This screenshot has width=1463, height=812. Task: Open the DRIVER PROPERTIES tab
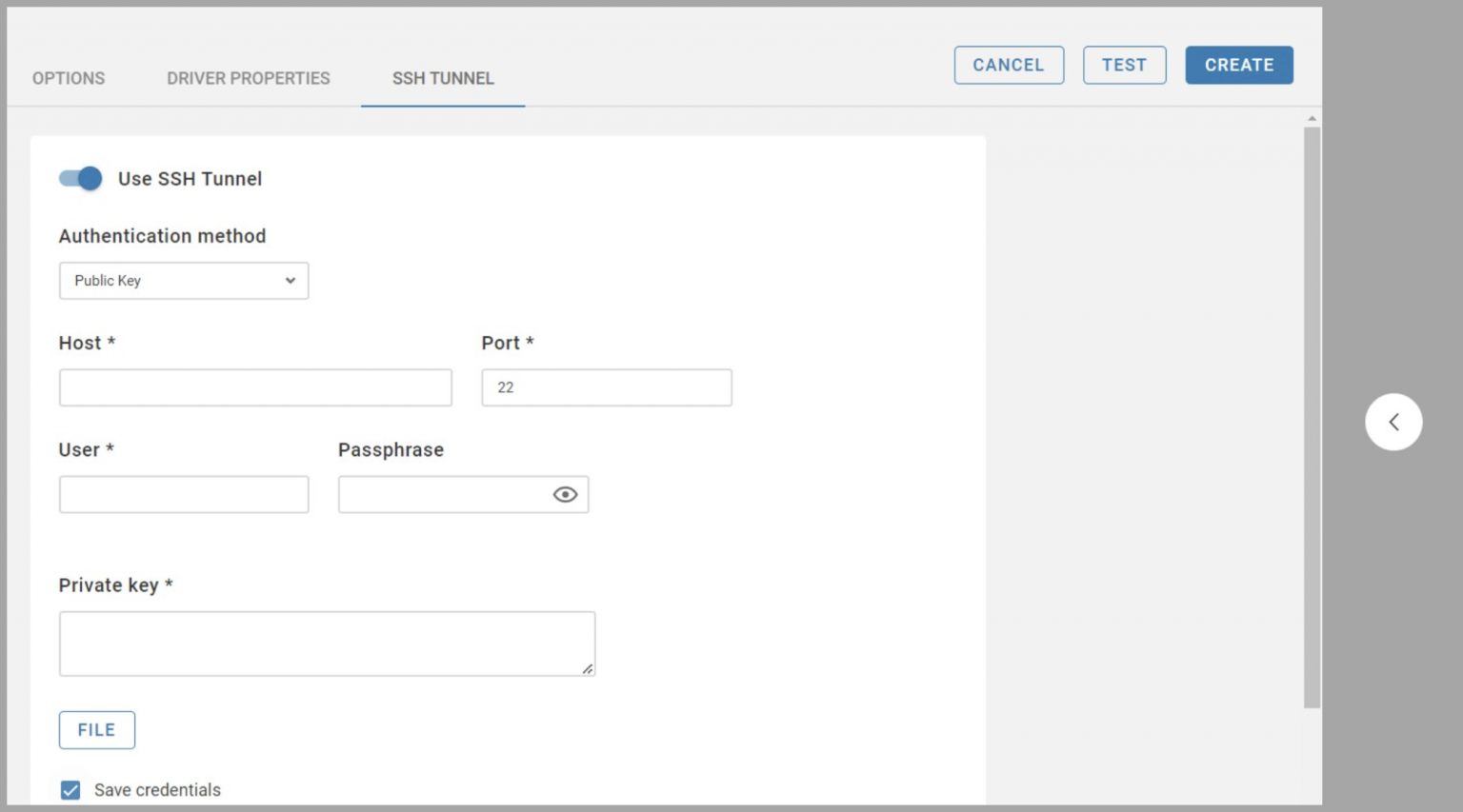[248, 78]
